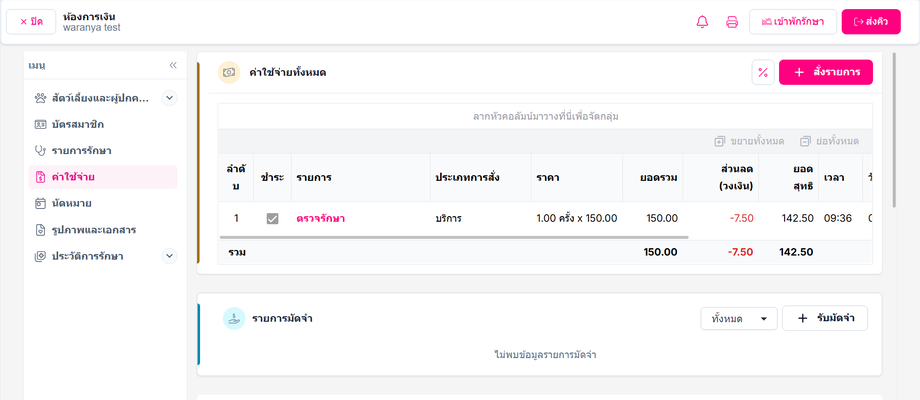Collapse the เมนู sidebar with the double chevron
The width and height of the screenshot is (920, 400).
pyautogui.click(x=173, y=65)
